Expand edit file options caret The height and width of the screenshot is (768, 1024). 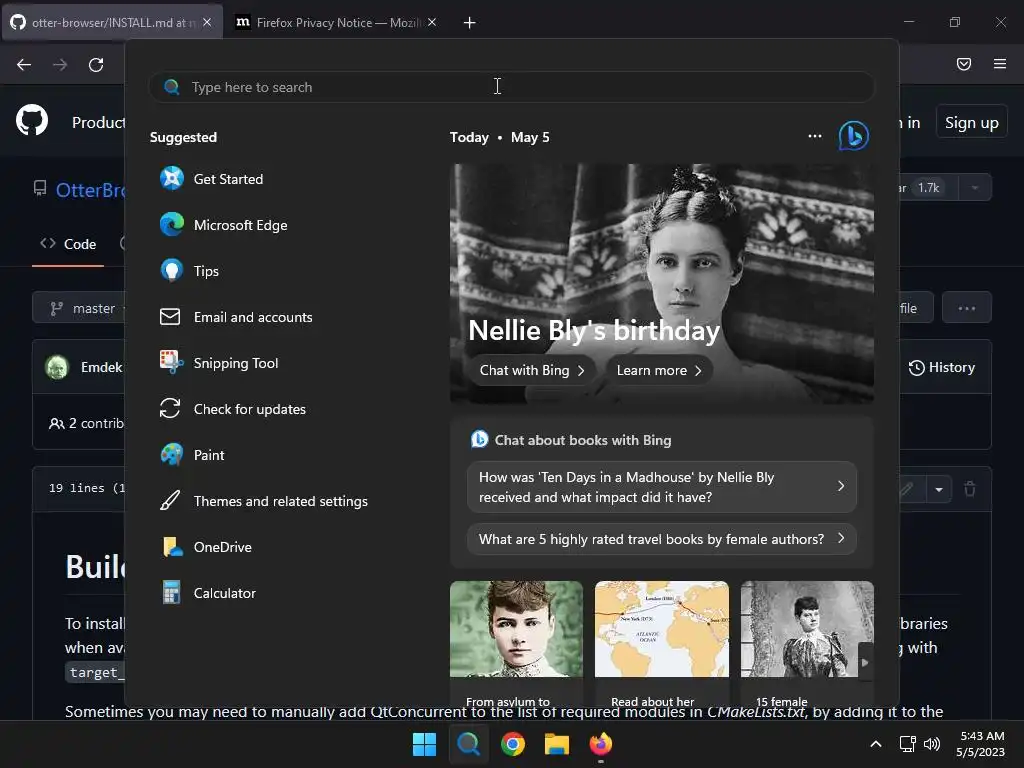pos(938,489)
